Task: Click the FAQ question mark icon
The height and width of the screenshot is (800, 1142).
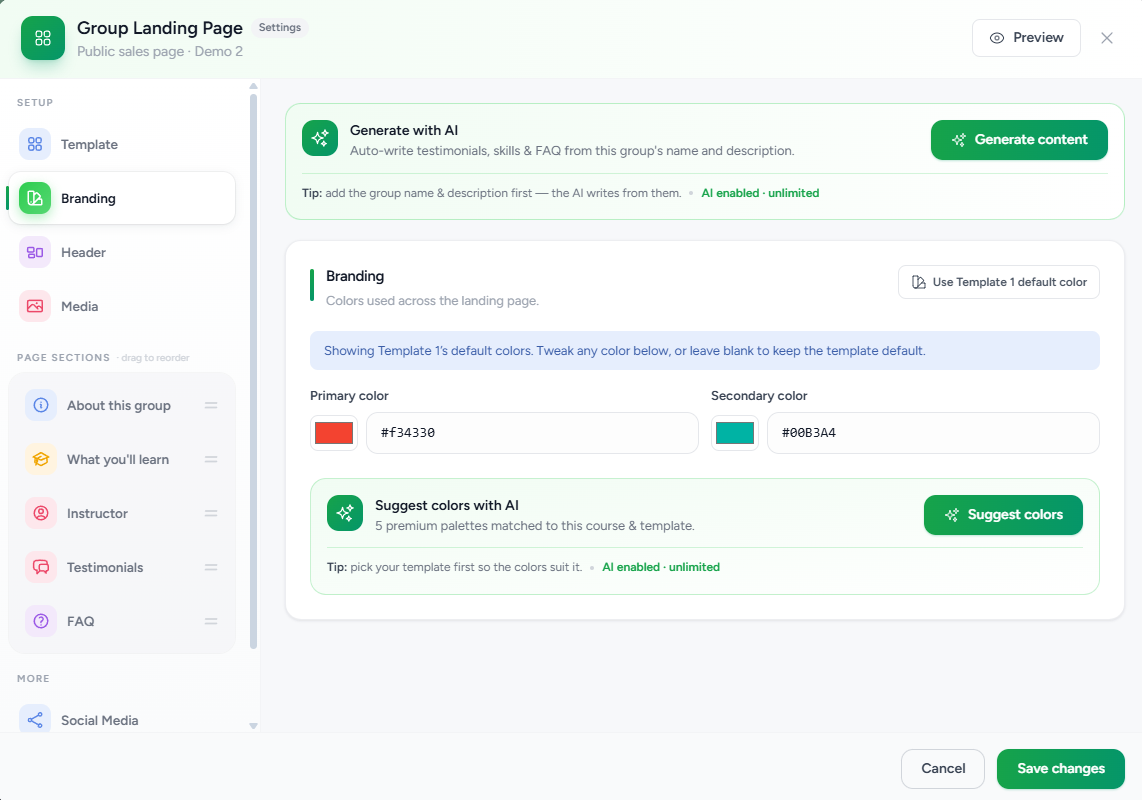Action: tap(41, 621)
